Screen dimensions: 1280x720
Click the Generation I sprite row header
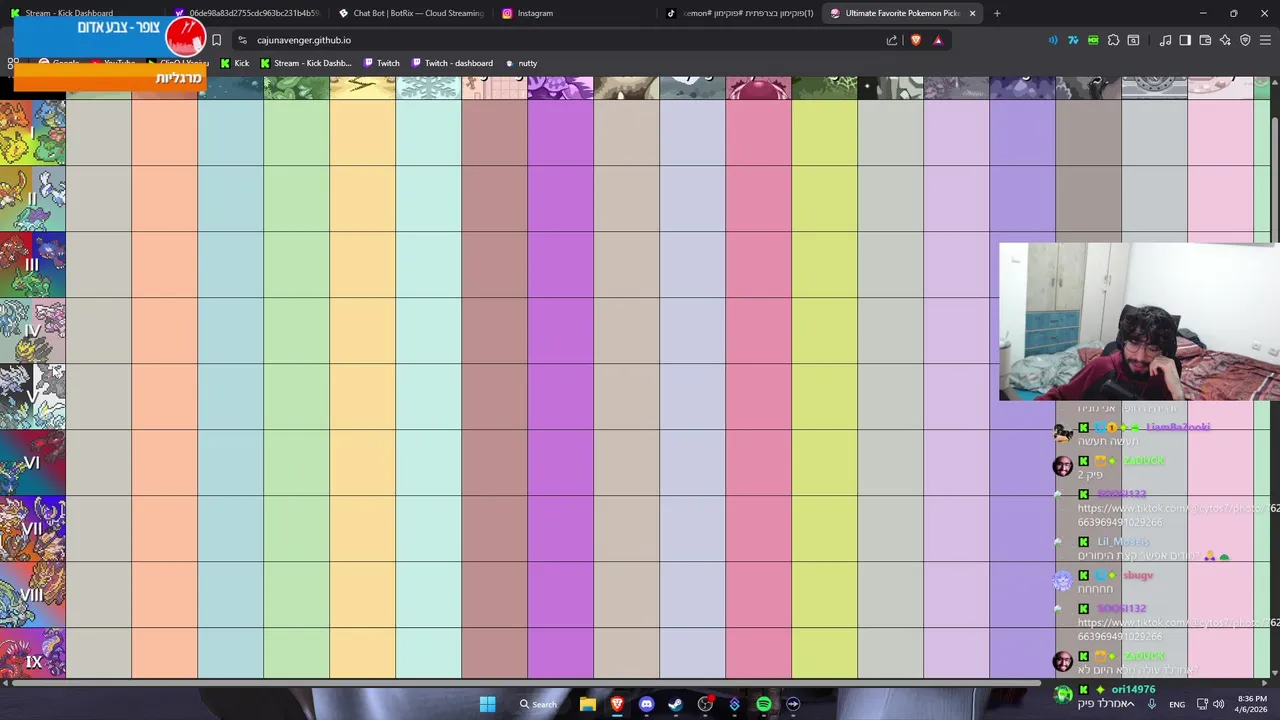(x=33, y=133)
